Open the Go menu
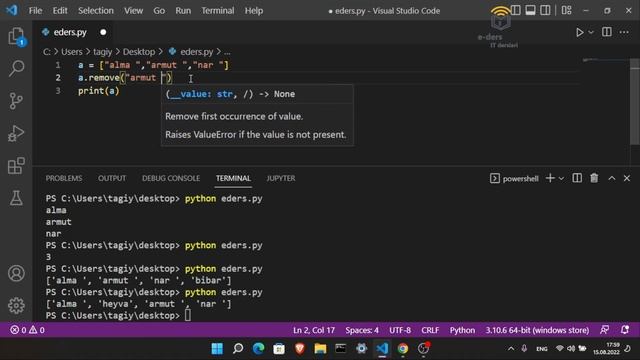Screen dimensions: 640x360 [x=159, y=11]
